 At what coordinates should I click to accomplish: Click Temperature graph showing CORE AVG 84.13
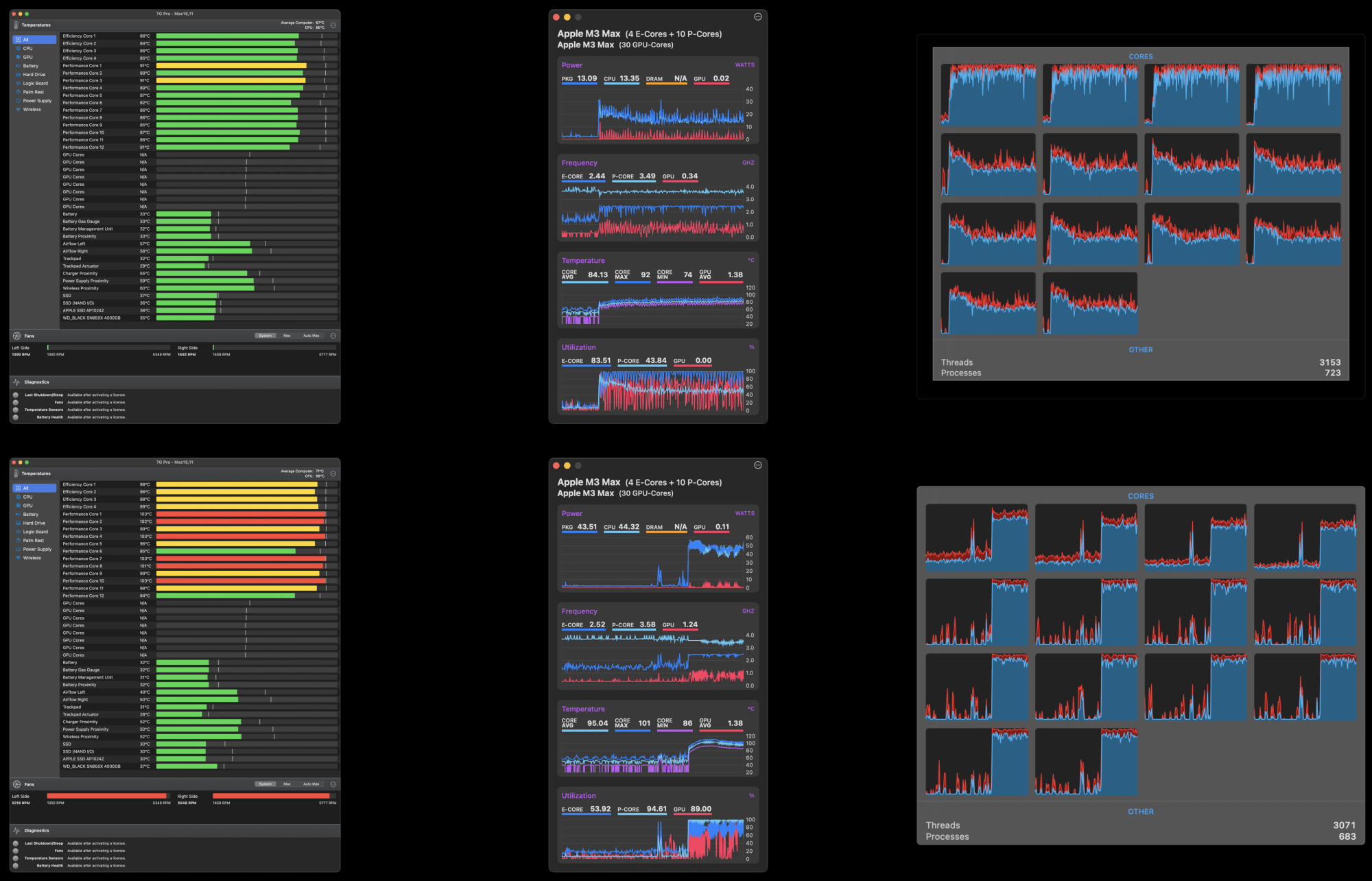[x=652, y=306]
